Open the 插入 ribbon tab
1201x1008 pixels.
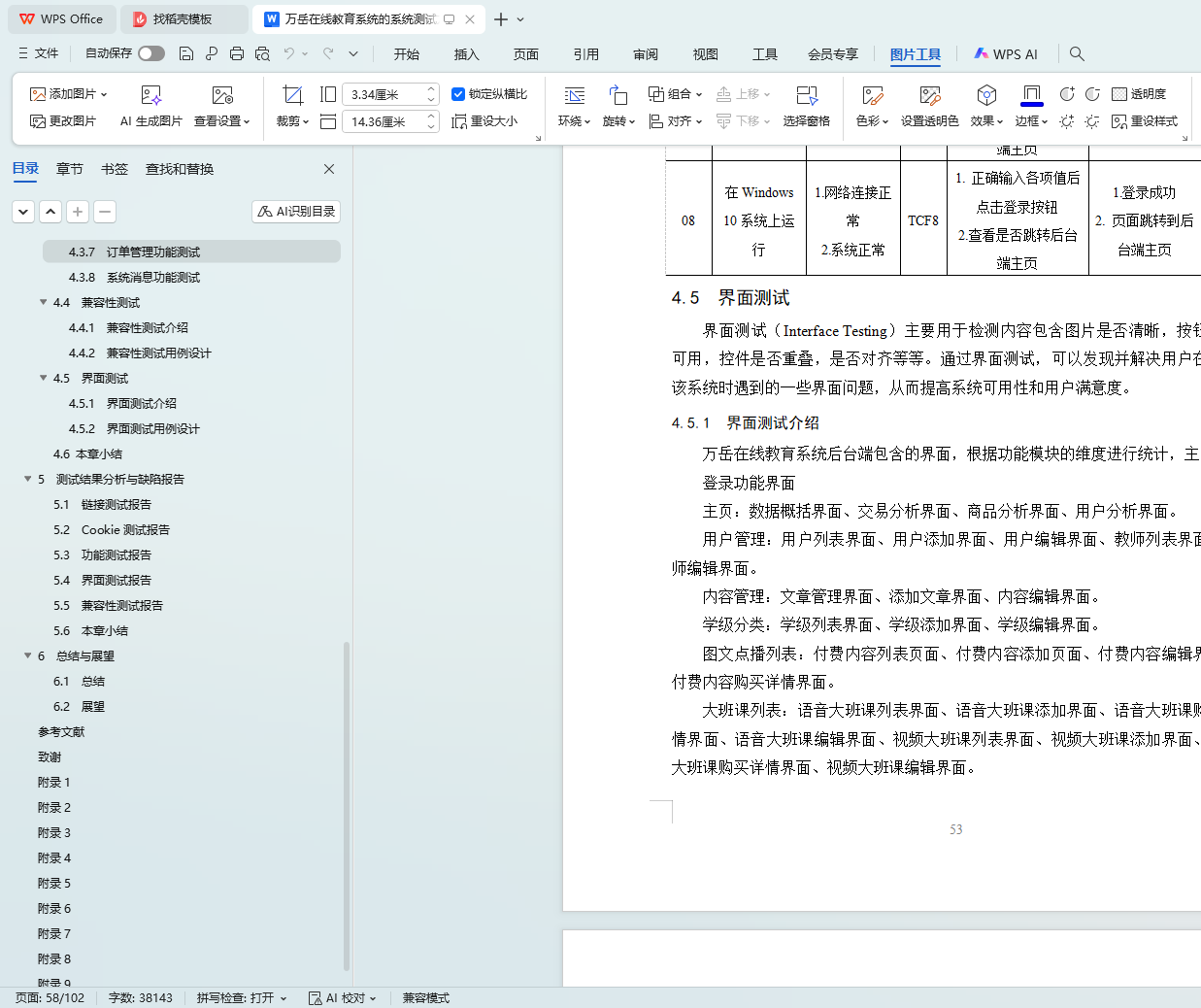[466, 54]
